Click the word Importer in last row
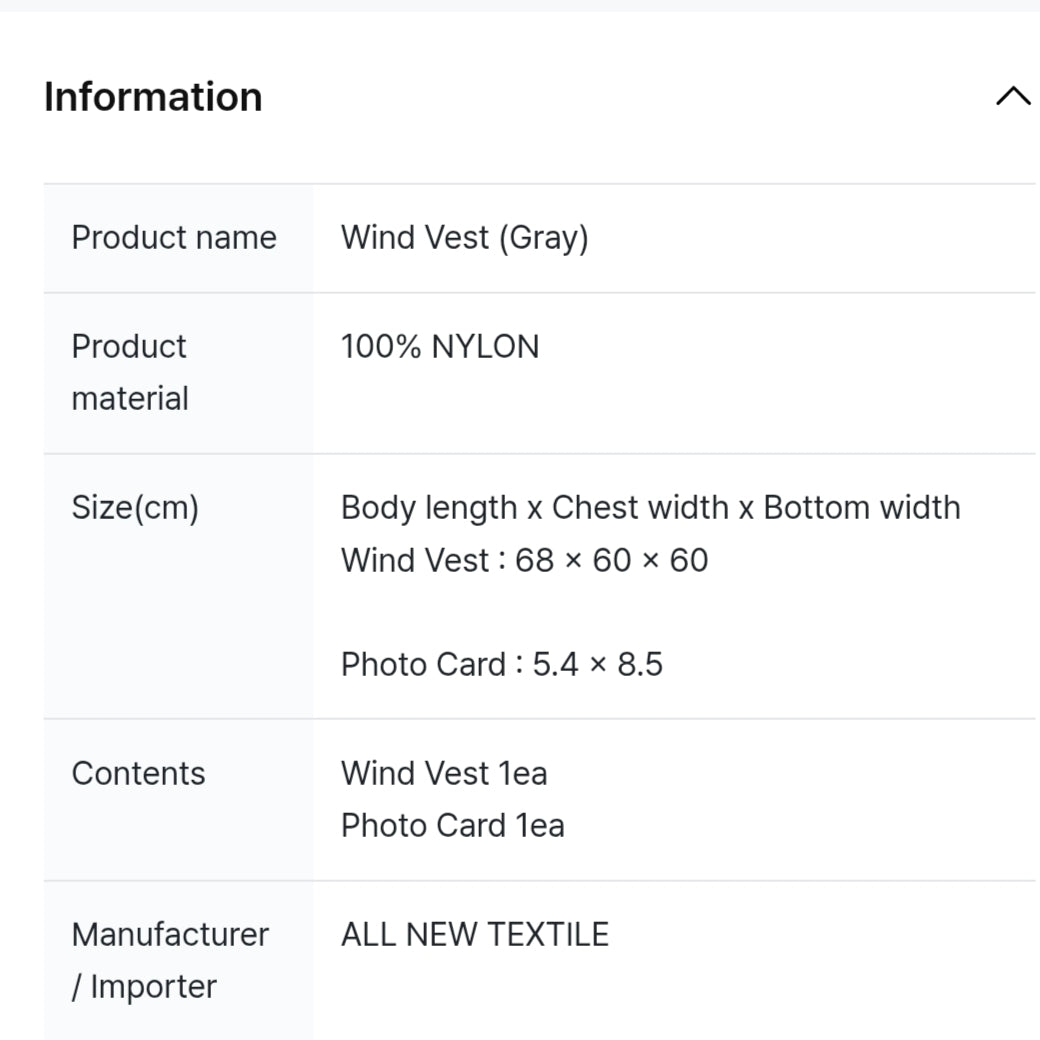 154,987
